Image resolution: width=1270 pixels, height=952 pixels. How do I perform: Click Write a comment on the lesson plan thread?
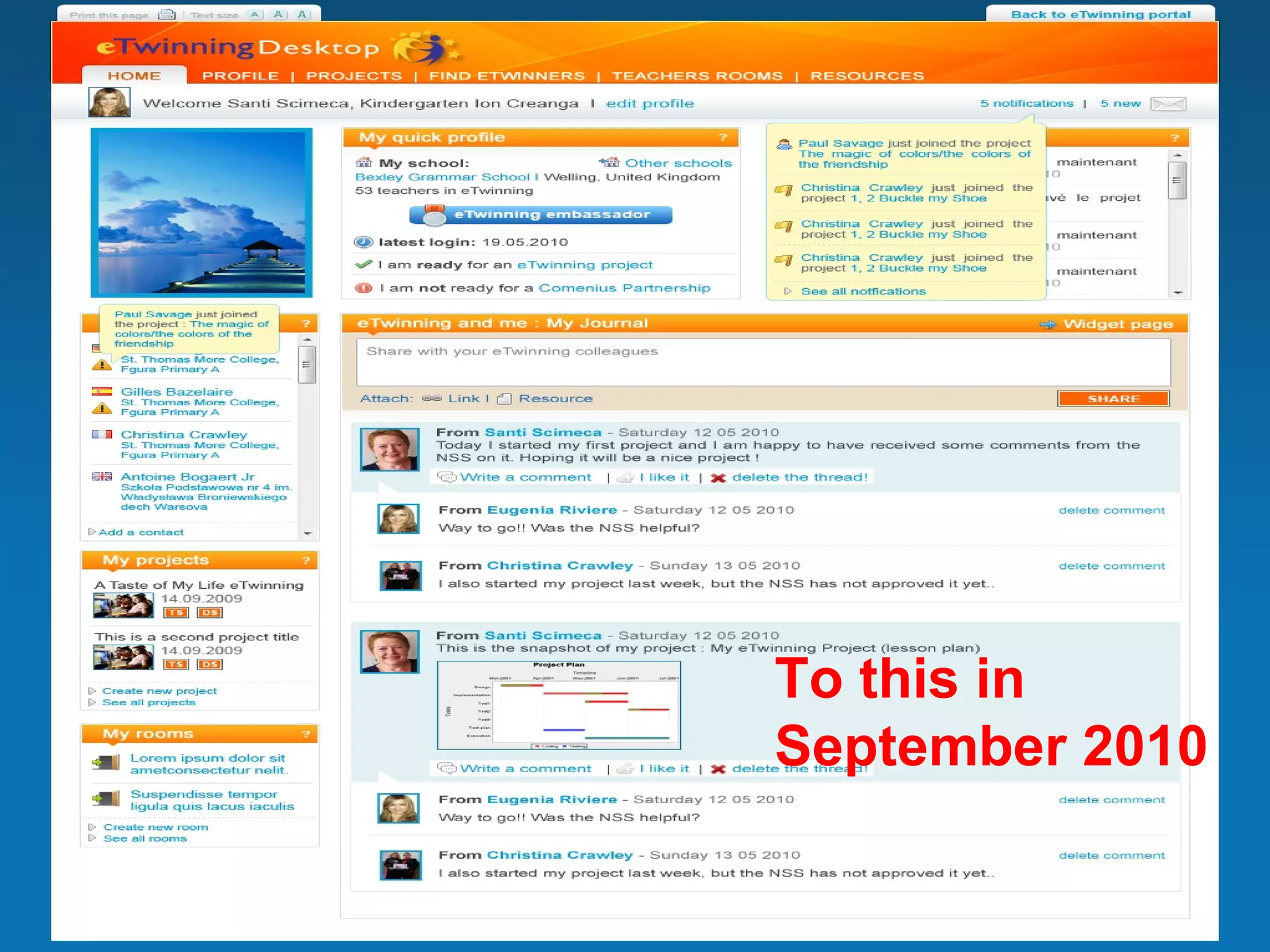pyautogui.click(x=526, y=769)
